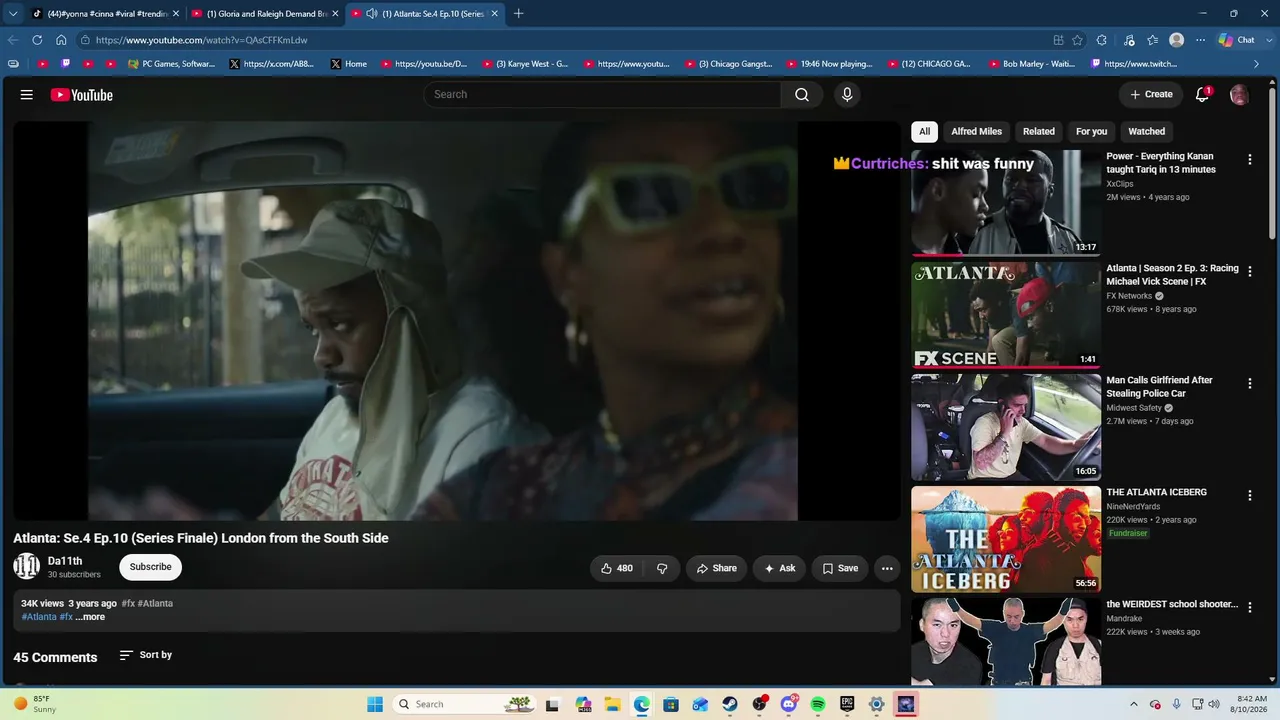Open the #fx hashtag beside the views
This screenshot has height=720, width=1280.
click(x=128, y=604)
